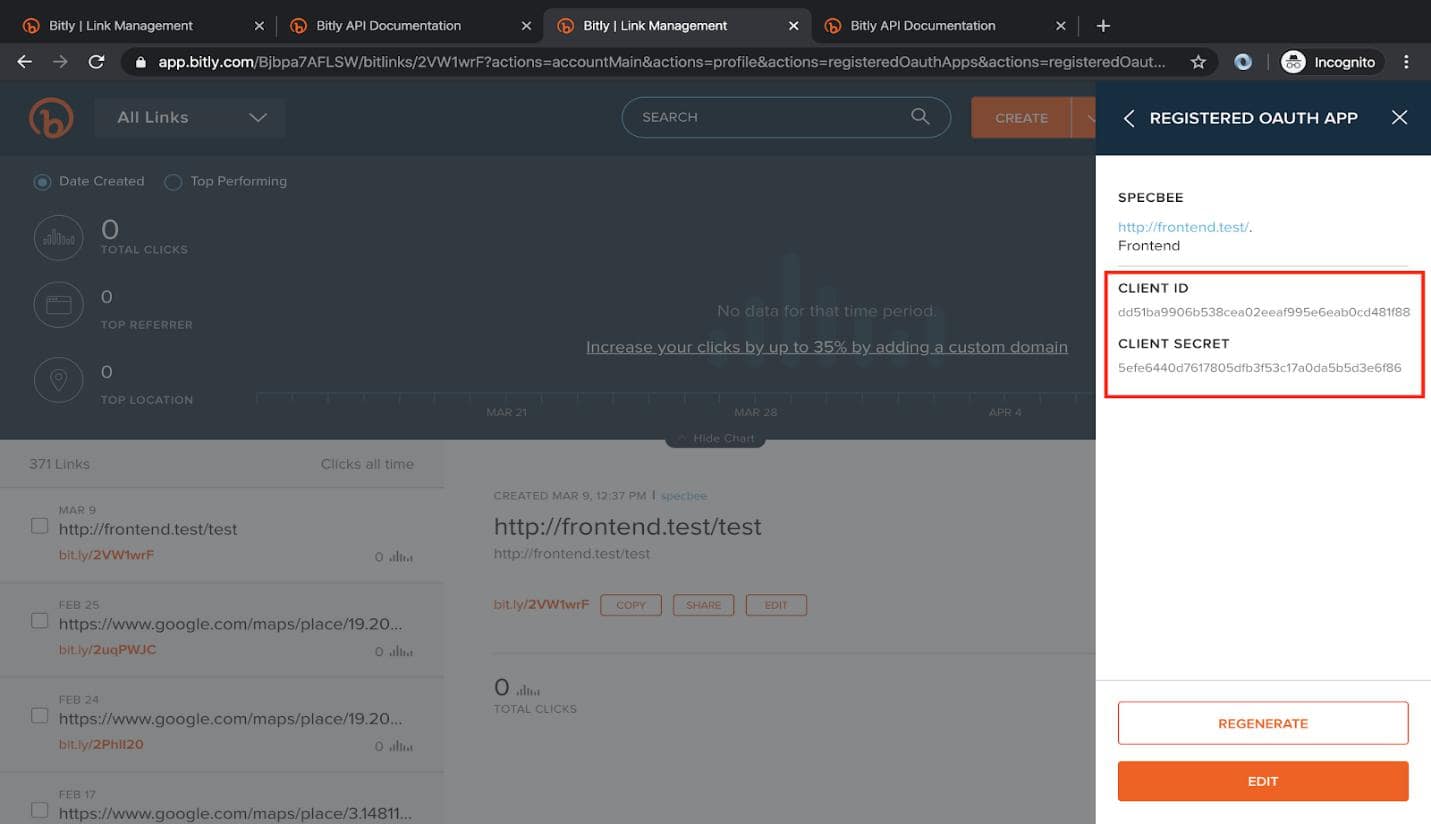
Task: Close the first Bitly Link Management tab
Action: (259, 26)
